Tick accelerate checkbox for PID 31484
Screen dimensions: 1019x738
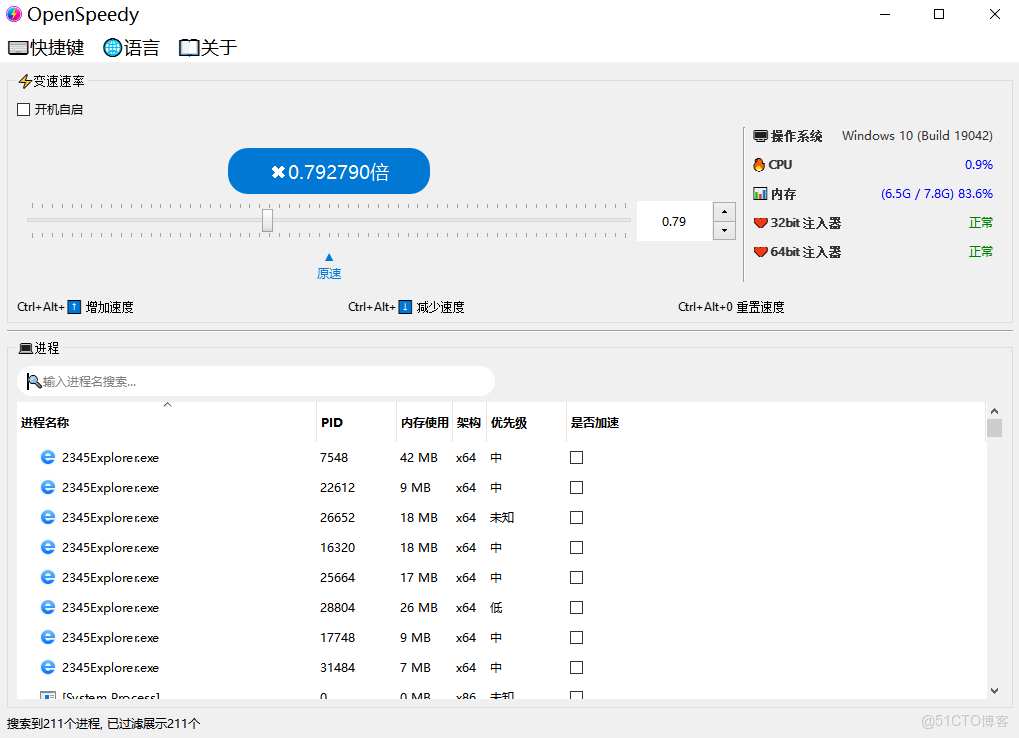(x=576, y=667)
